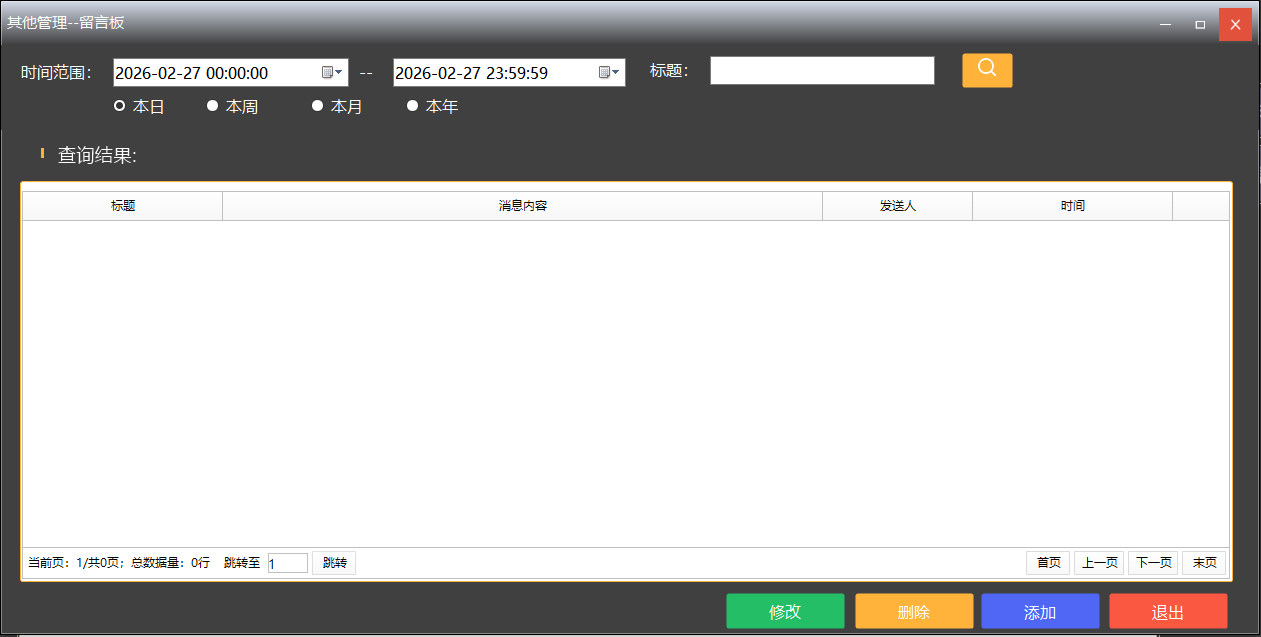The height and width of the screenshot is (637, 1261).
Task: Go to previous page with 上一页
Action: click(1099, 563)
